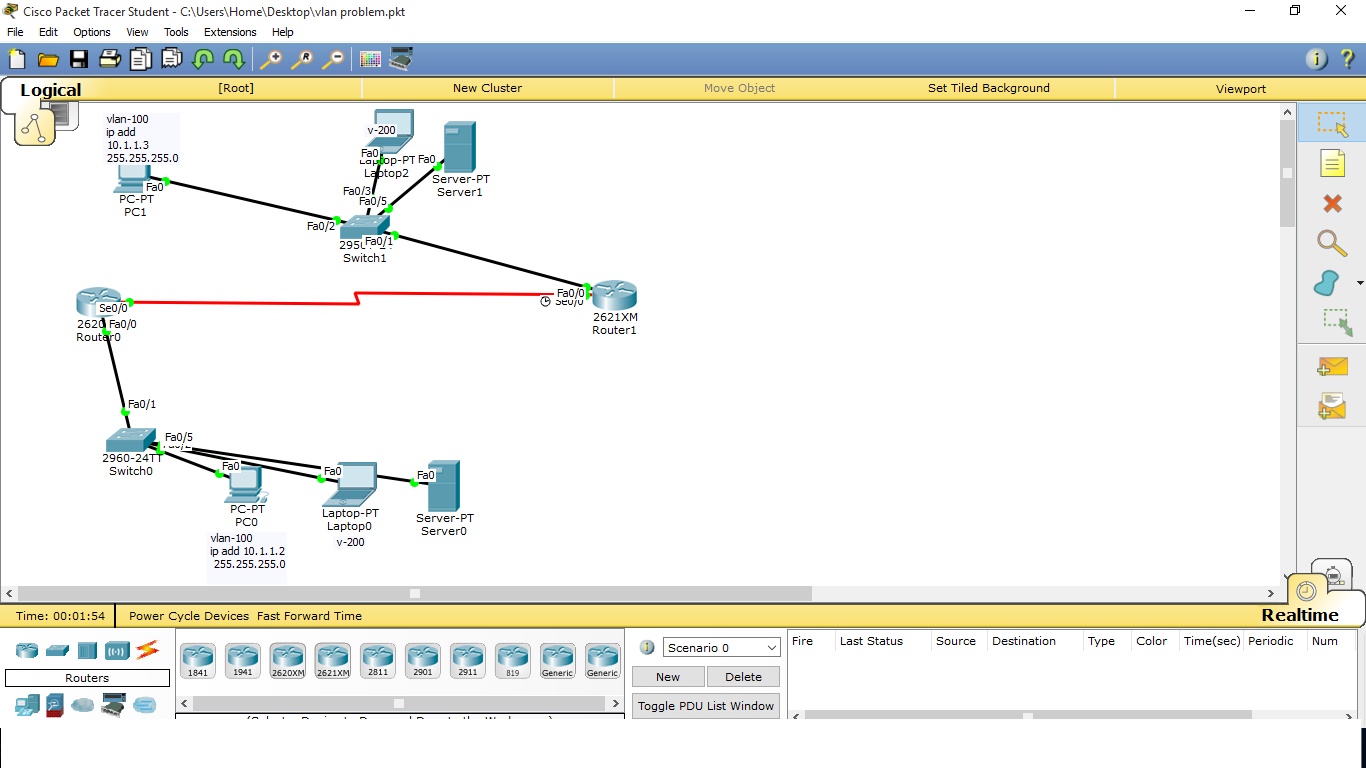Click Power Cycle Devices
The height and width of the screenshot is (768, 1366).
189,616
